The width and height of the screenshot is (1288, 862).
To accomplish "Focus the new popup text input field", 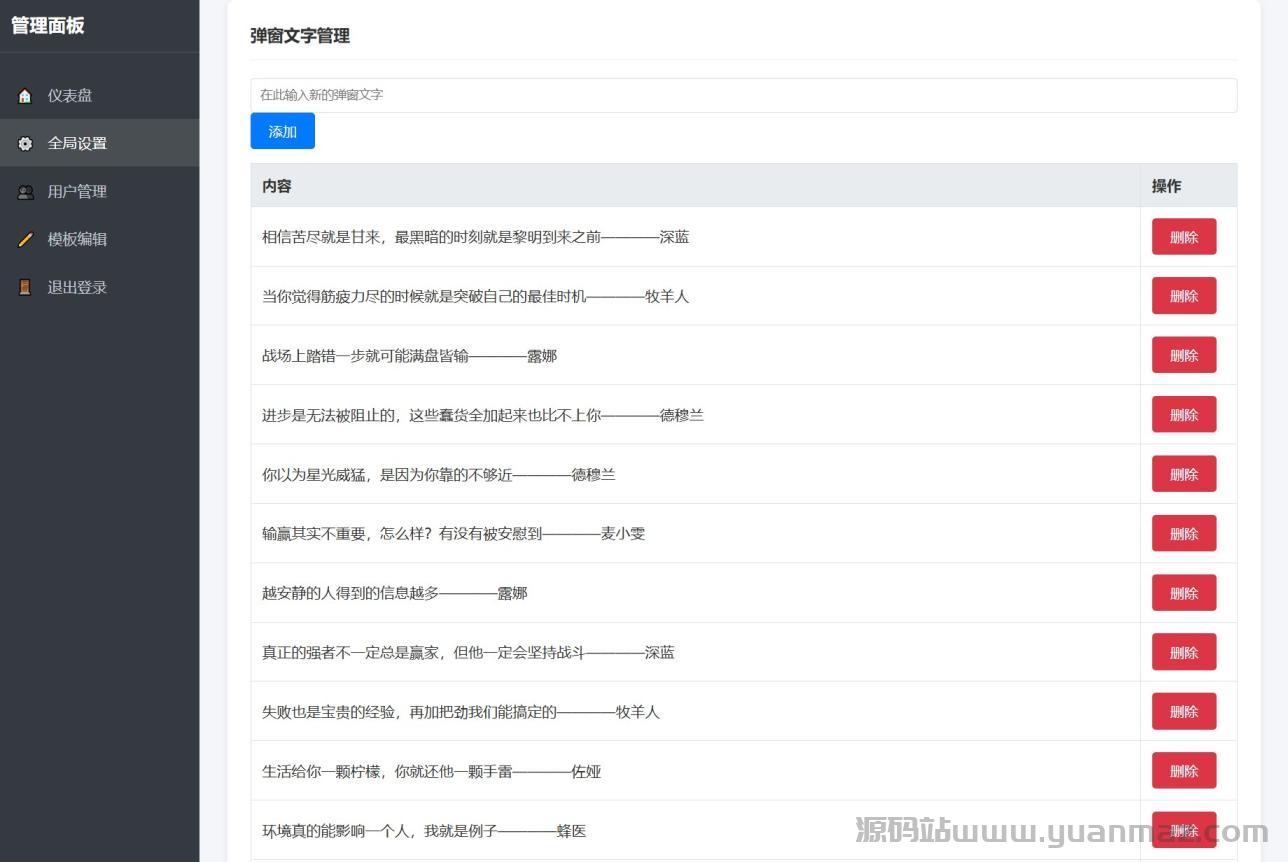I will click(x=743, y=95).
